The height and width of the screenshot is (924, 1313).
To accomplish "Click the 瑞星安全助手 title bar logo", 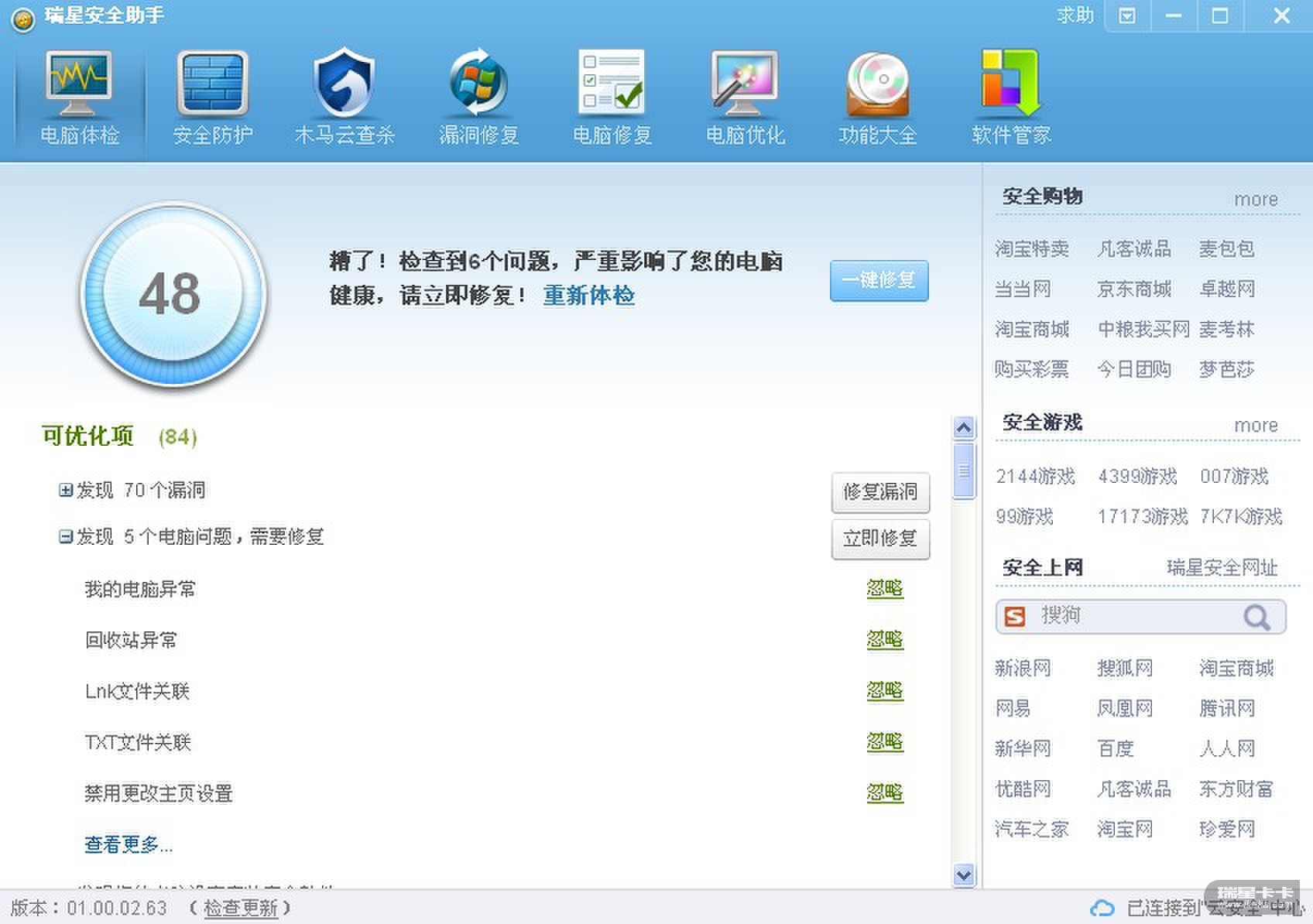I will tap(23, 19).
